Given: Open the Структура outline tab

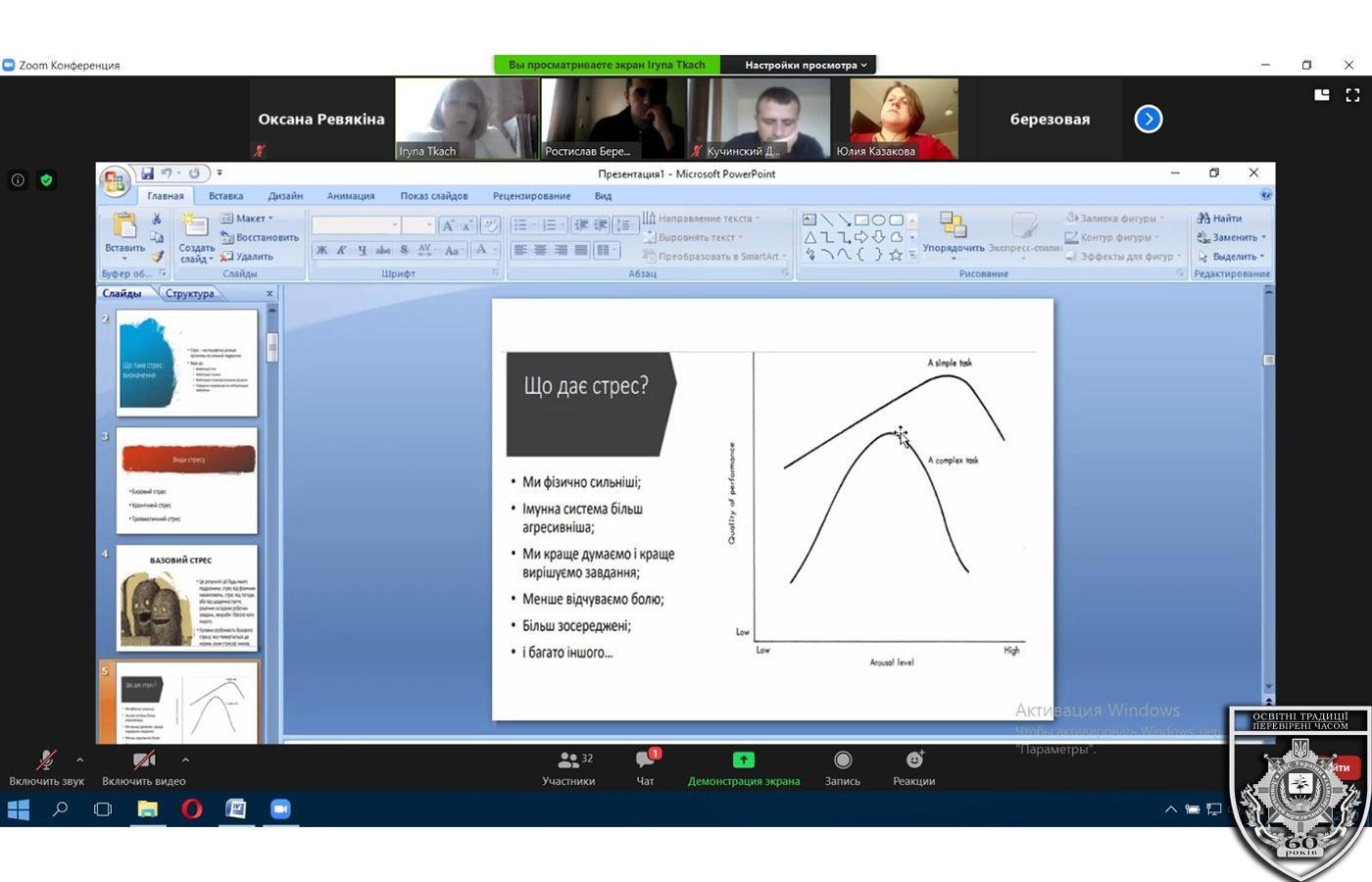Looking at the screenshot, I should 189,294.
